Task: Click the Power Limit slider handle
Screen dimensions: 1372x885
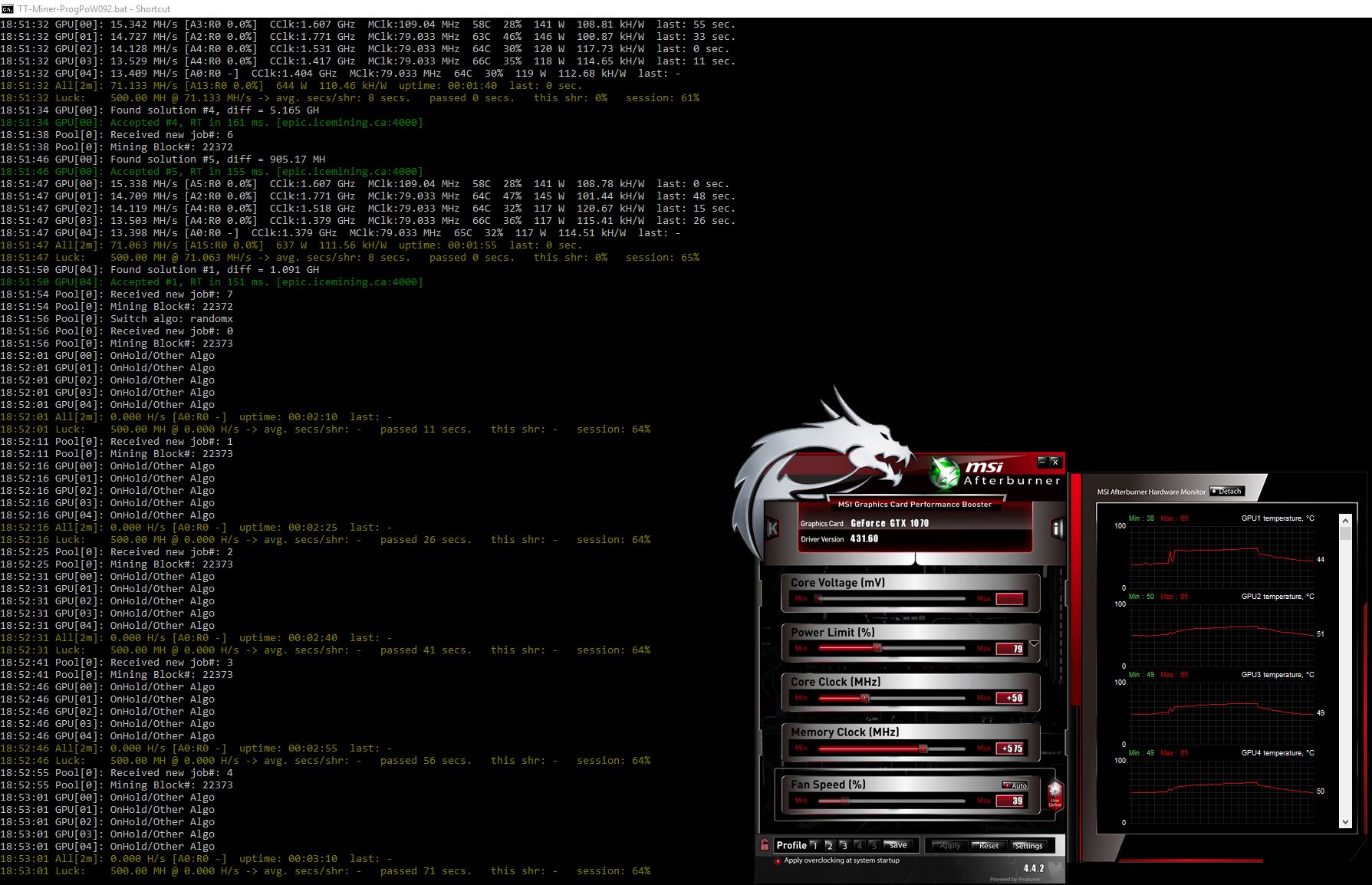Action: pyautogui.click(x=877, y=648)
